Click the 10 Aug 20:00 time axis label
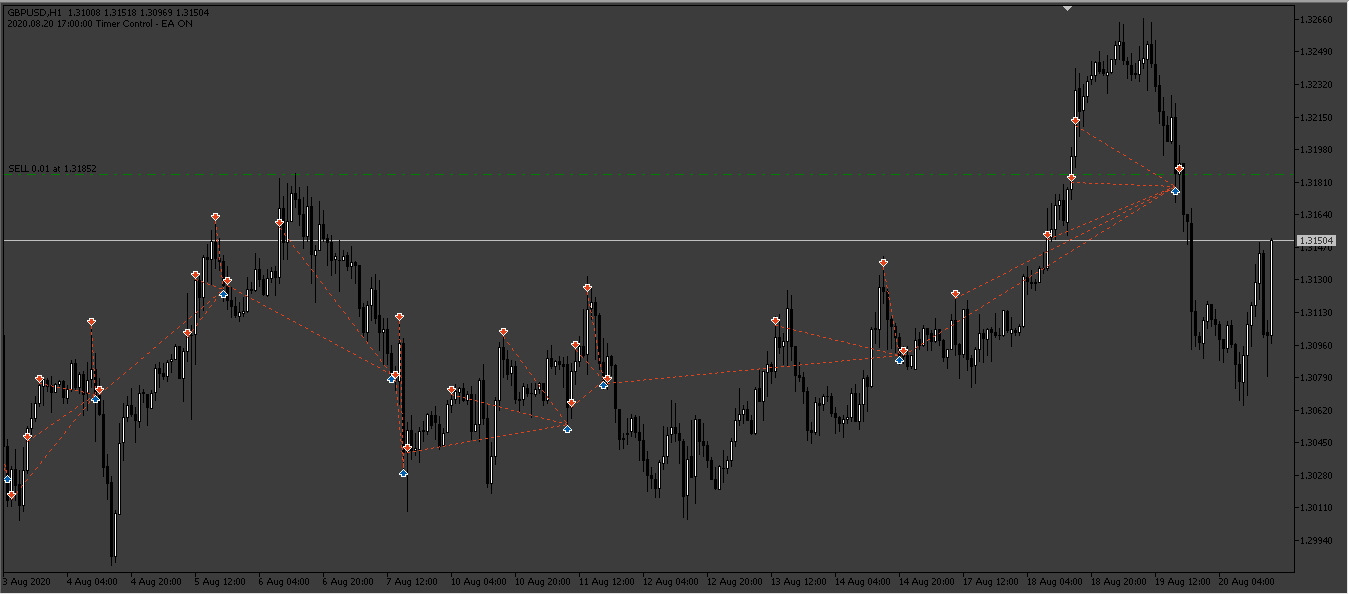 point(542,581)
